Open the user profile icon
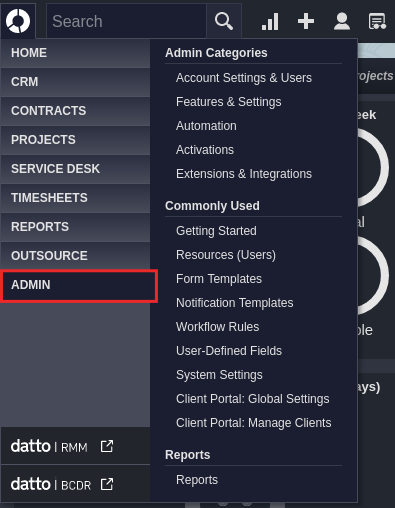 tap(342, 21)
